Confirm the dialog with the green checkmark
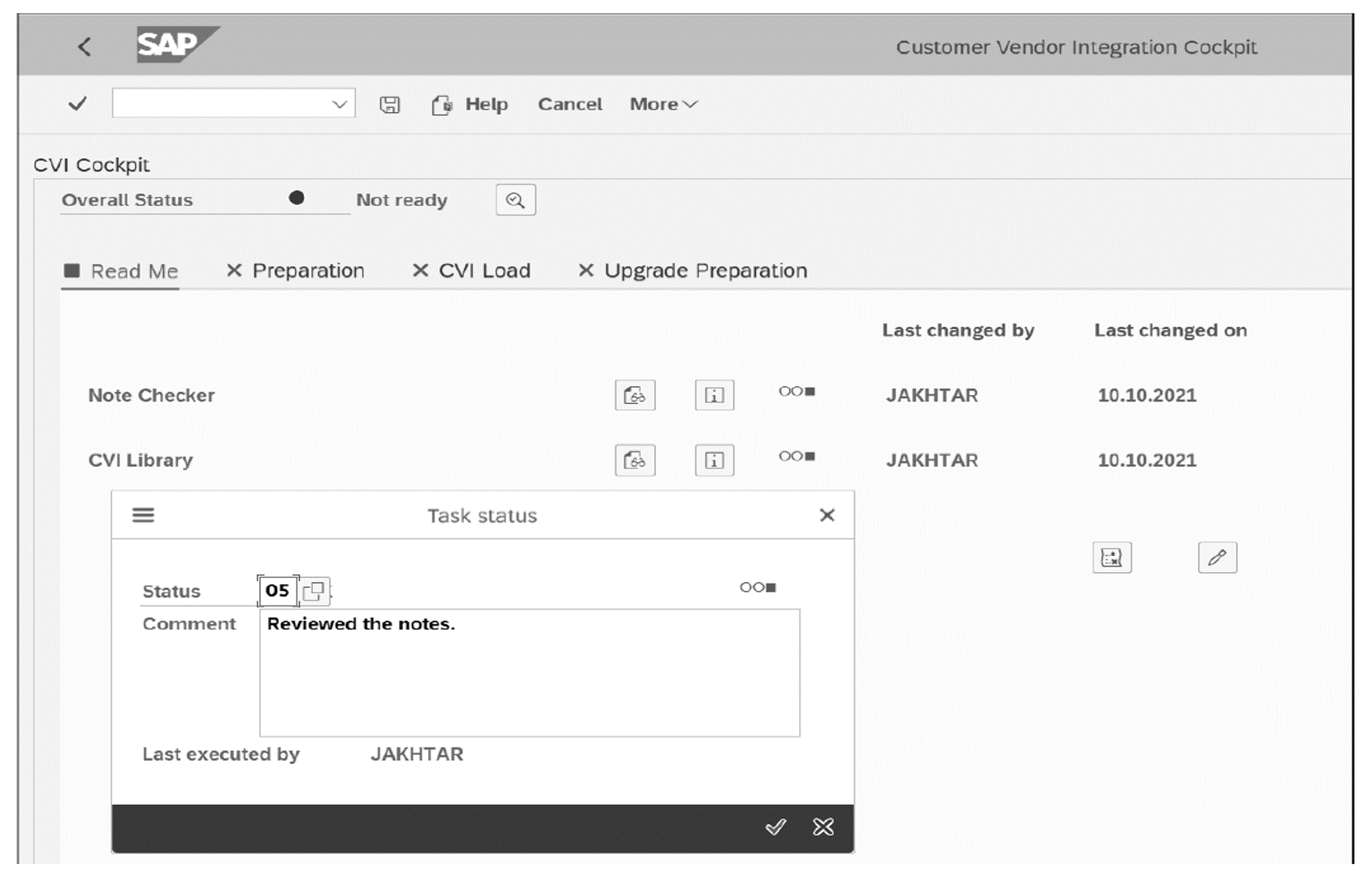Screen dimensions: 1372x877 778,827
